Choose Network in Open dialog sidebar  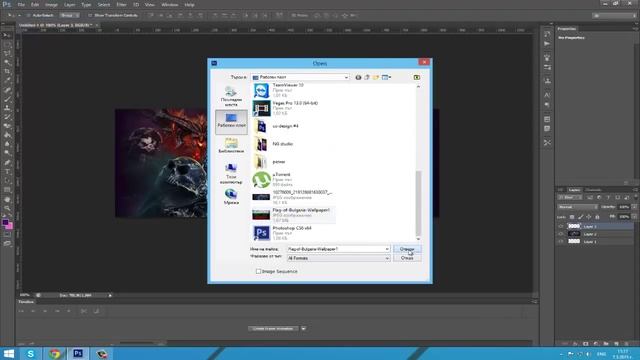(231, 197)
